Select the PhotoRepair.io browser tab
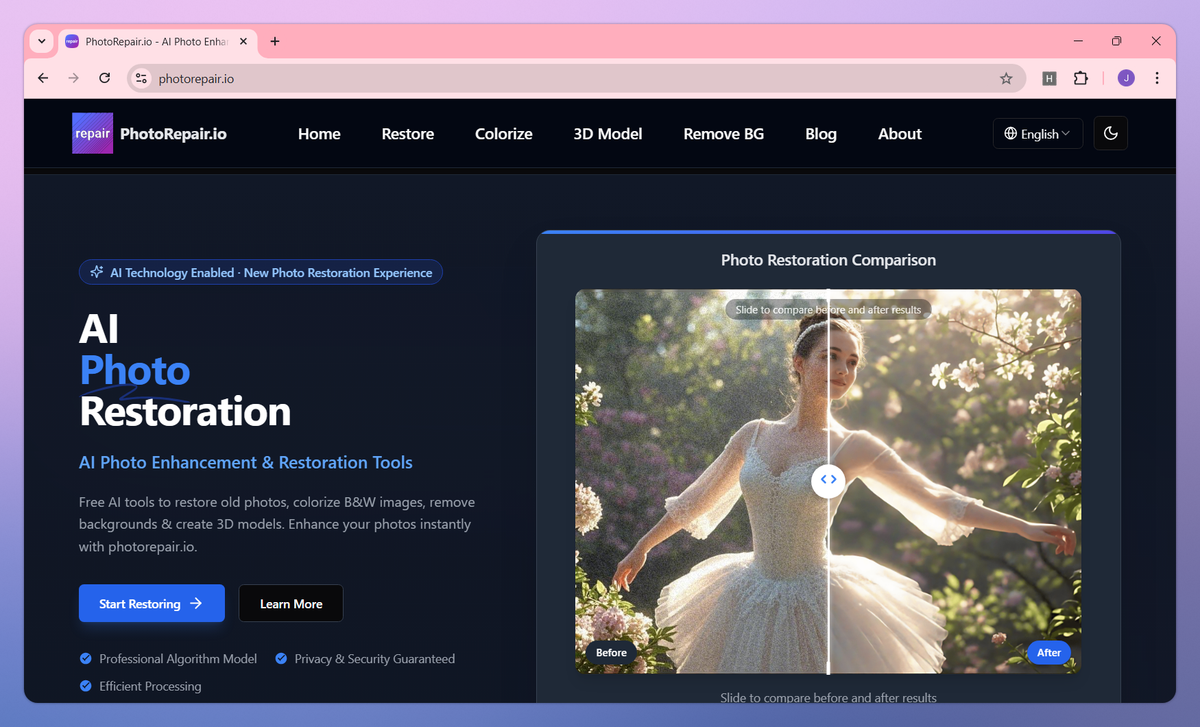 click(x=158, y=41)
